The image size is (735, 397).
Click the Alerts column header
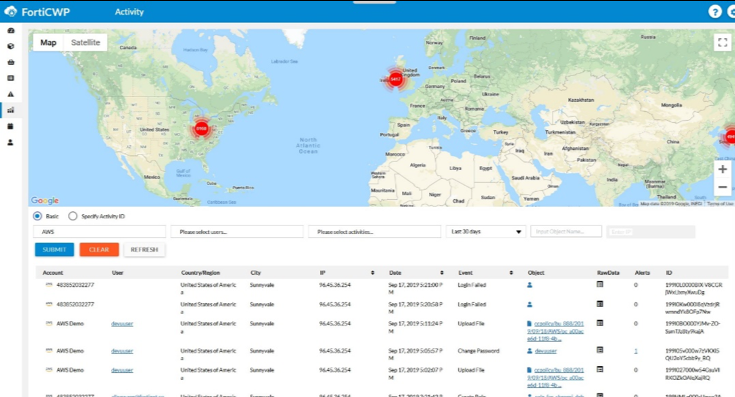642,273
